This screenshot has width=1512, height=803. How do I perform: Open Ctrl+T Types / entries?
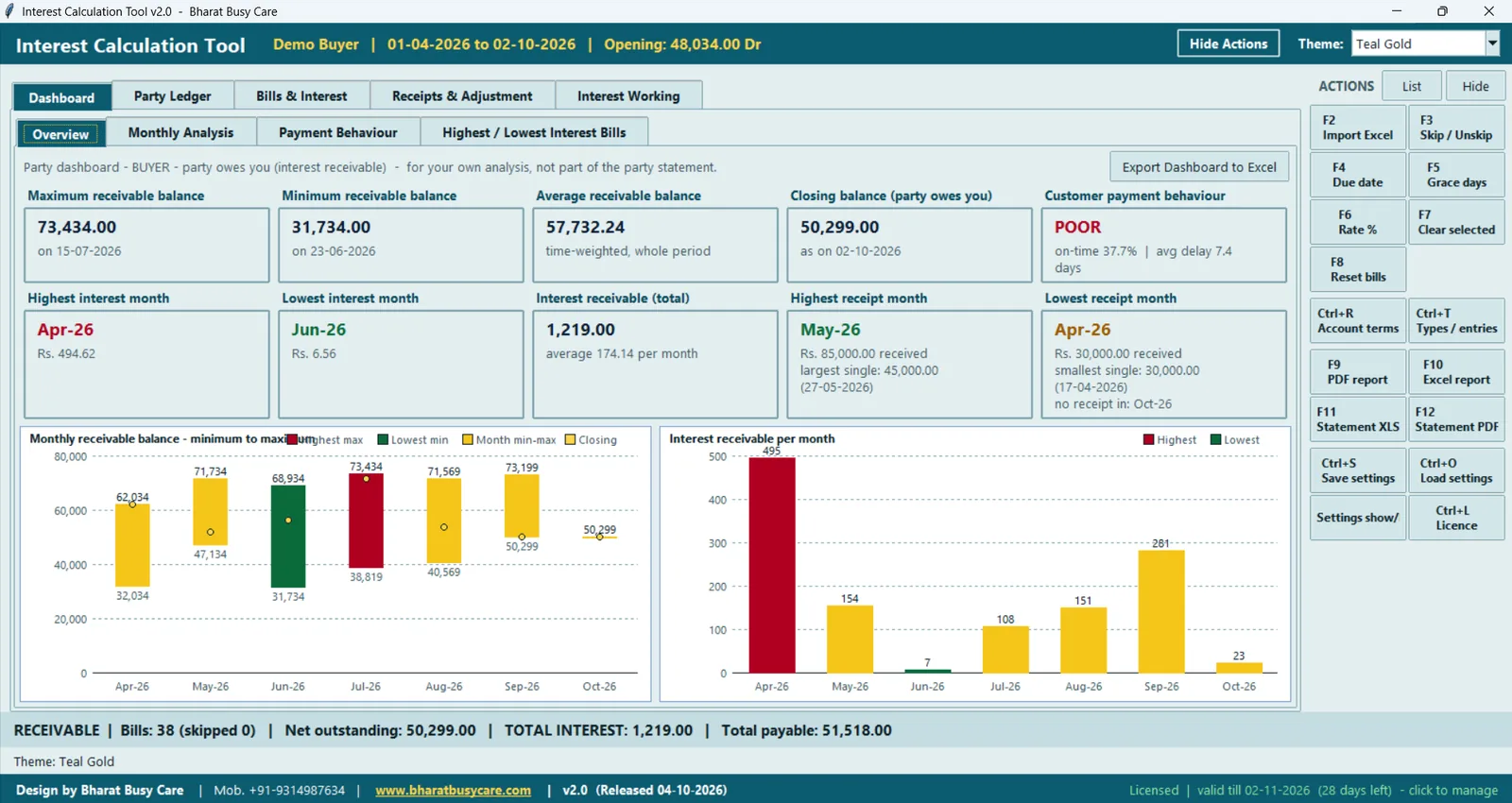[x=1456, y=320]
